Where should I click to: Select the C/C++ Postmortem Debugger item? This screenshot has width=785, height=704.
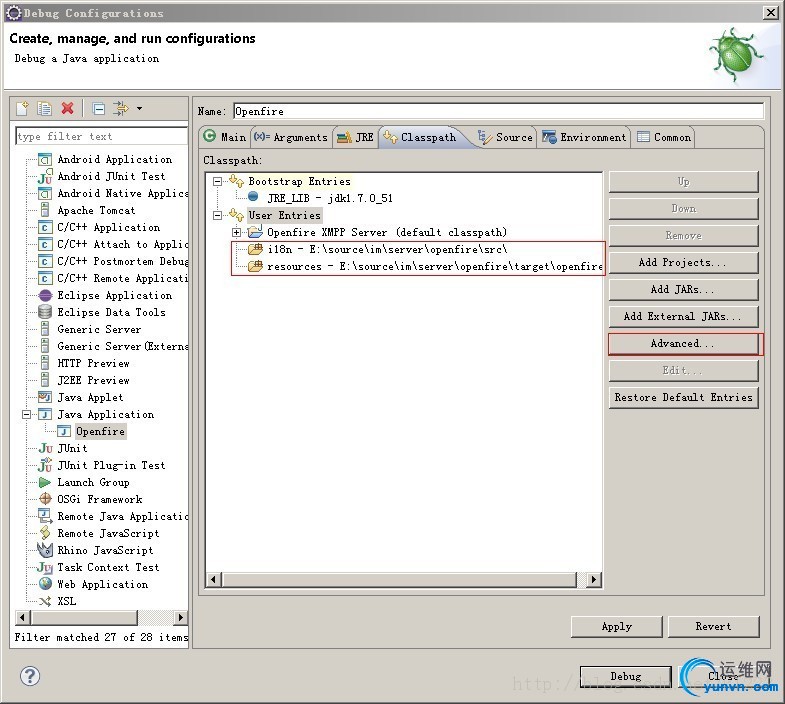coord(123,261)
